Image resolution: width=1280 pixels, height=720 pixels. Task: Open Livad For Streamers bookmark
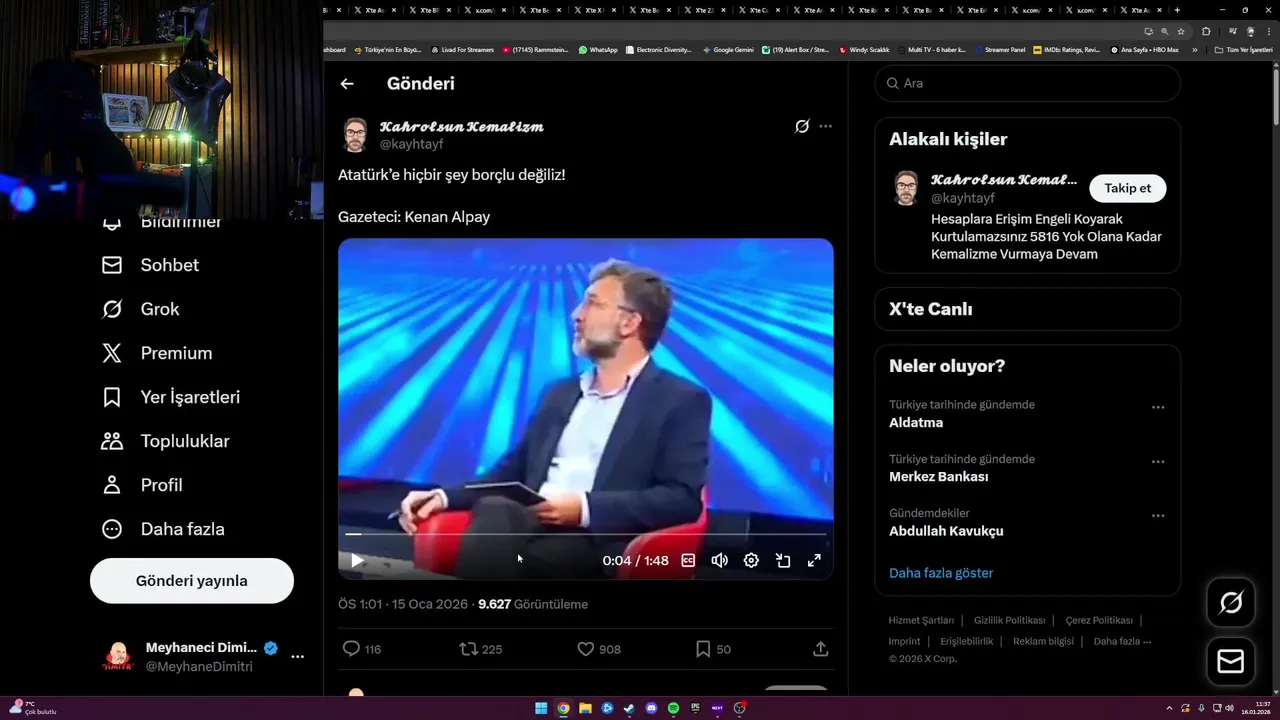click(462, 49)
